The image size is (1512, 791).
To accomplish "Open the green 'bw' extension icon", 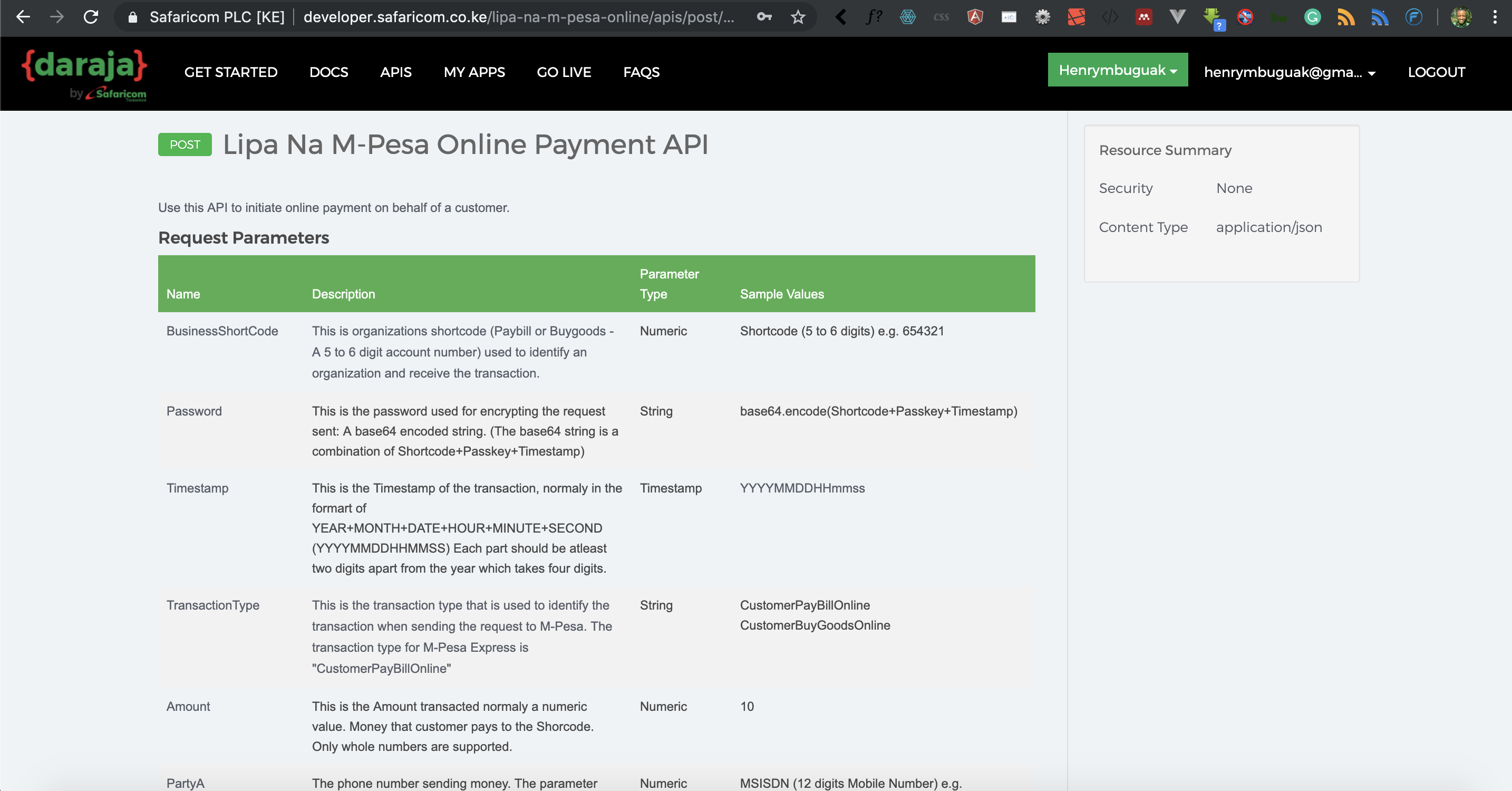I will click(x=1279, y=18).
